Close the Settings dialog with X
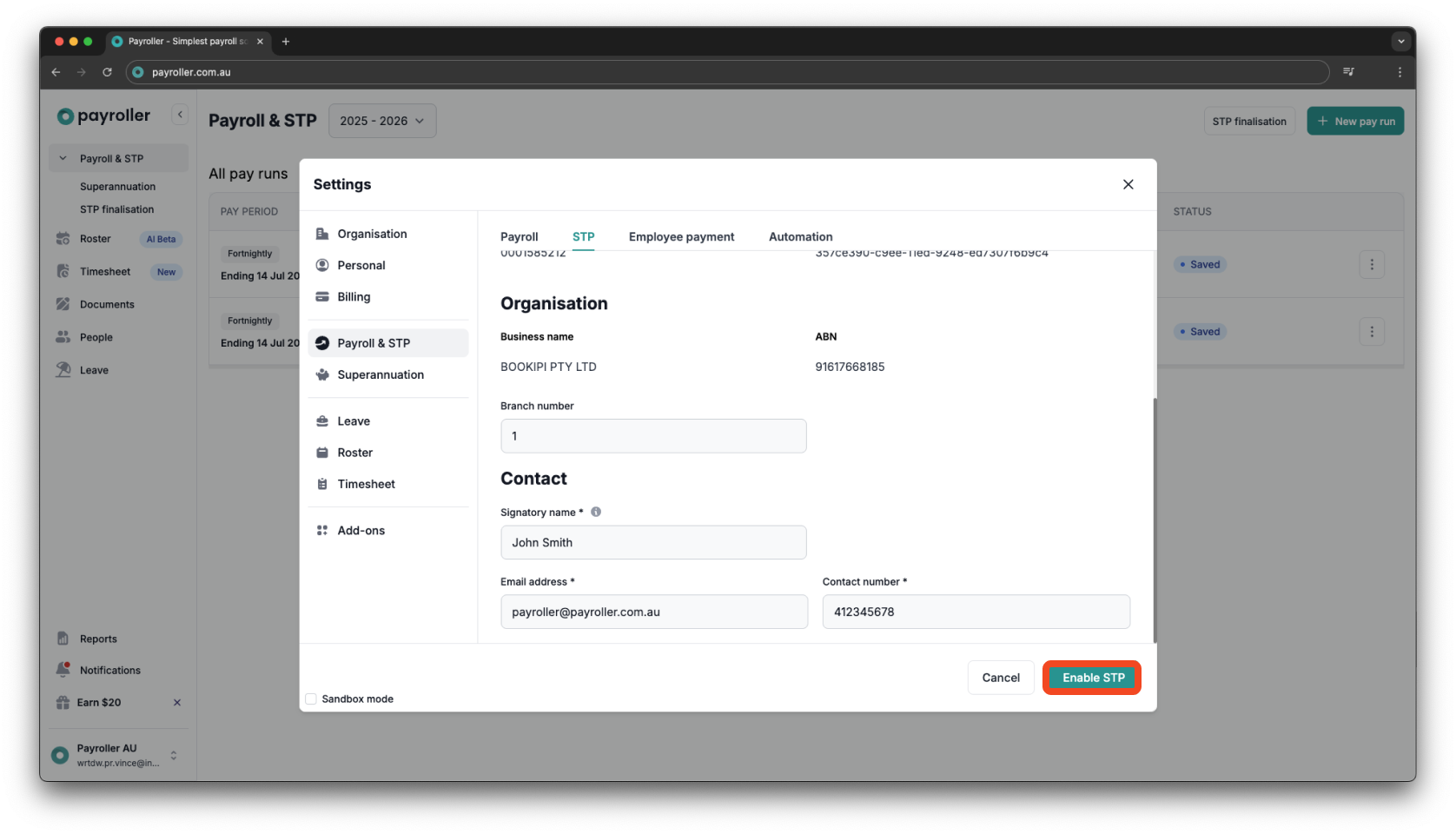Screen dimensions: 1456x834 pyautogui.click(x=1128, y=184)
